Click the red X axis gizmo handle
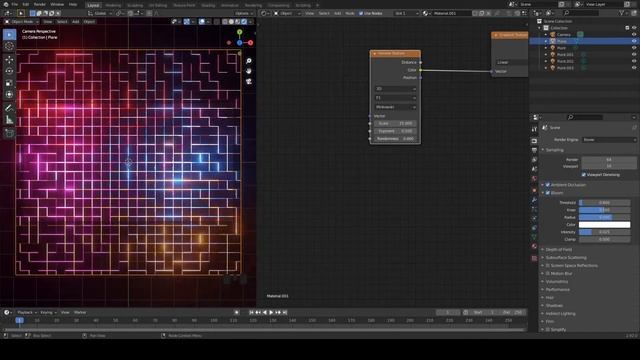 (250, 42)
